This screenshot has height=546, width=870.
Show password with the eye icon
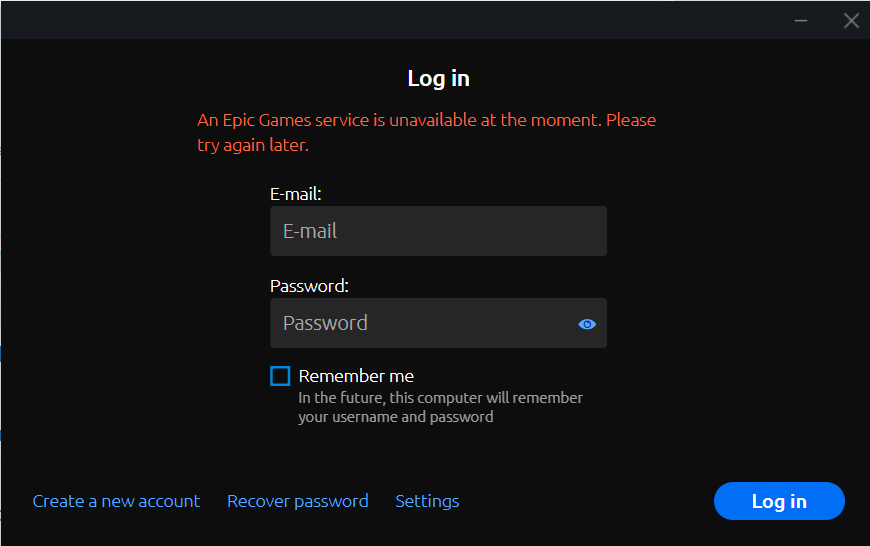pos(587,324)
